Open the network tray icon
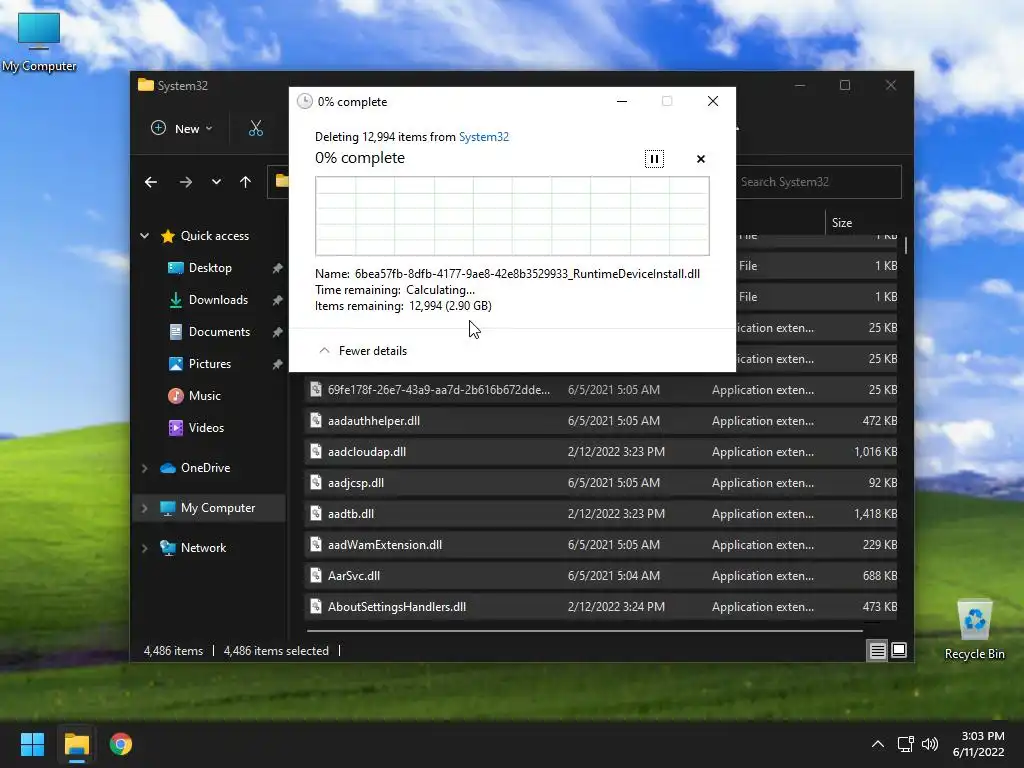1024x768 pixels. pos(905,744)
